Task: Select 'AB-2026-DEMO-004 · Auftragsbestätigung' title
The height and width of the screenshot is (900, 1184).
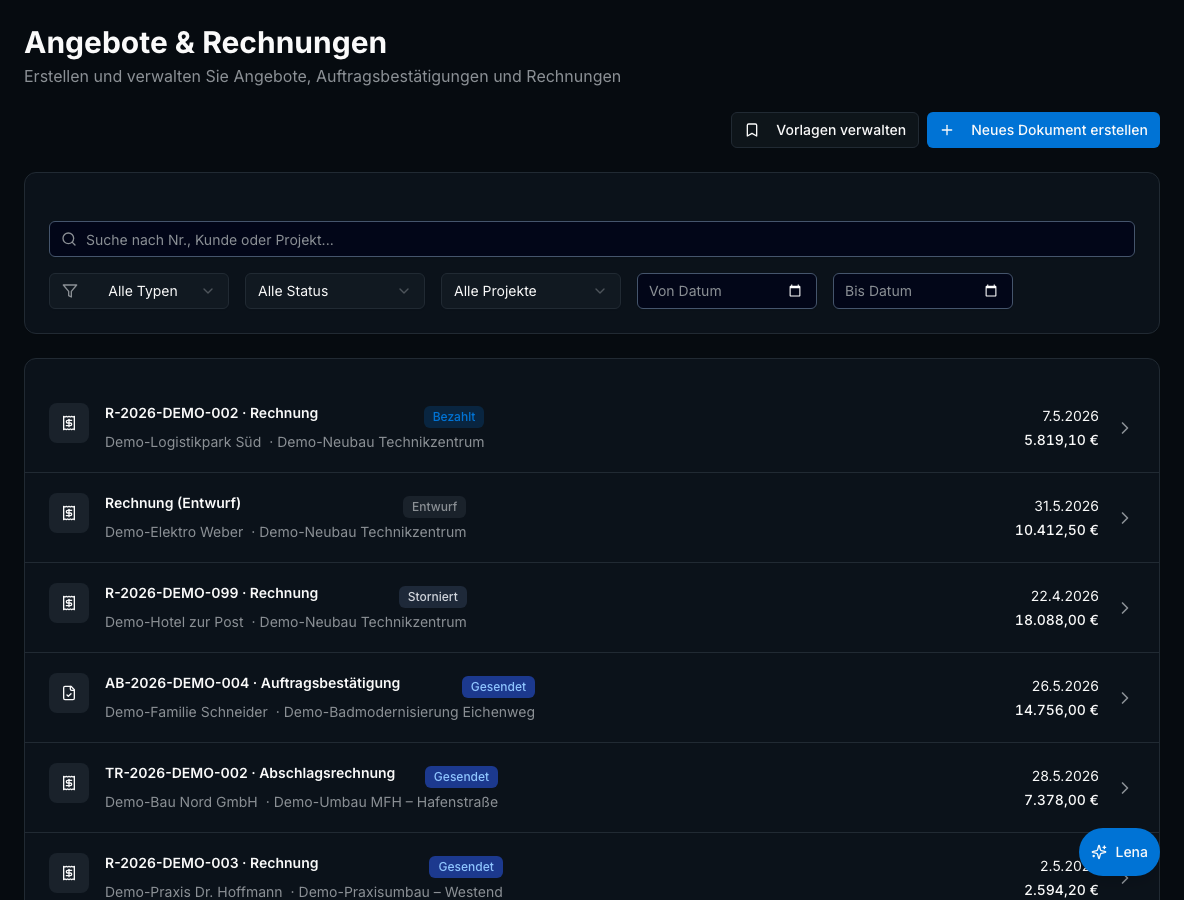Action: (252, 683)
